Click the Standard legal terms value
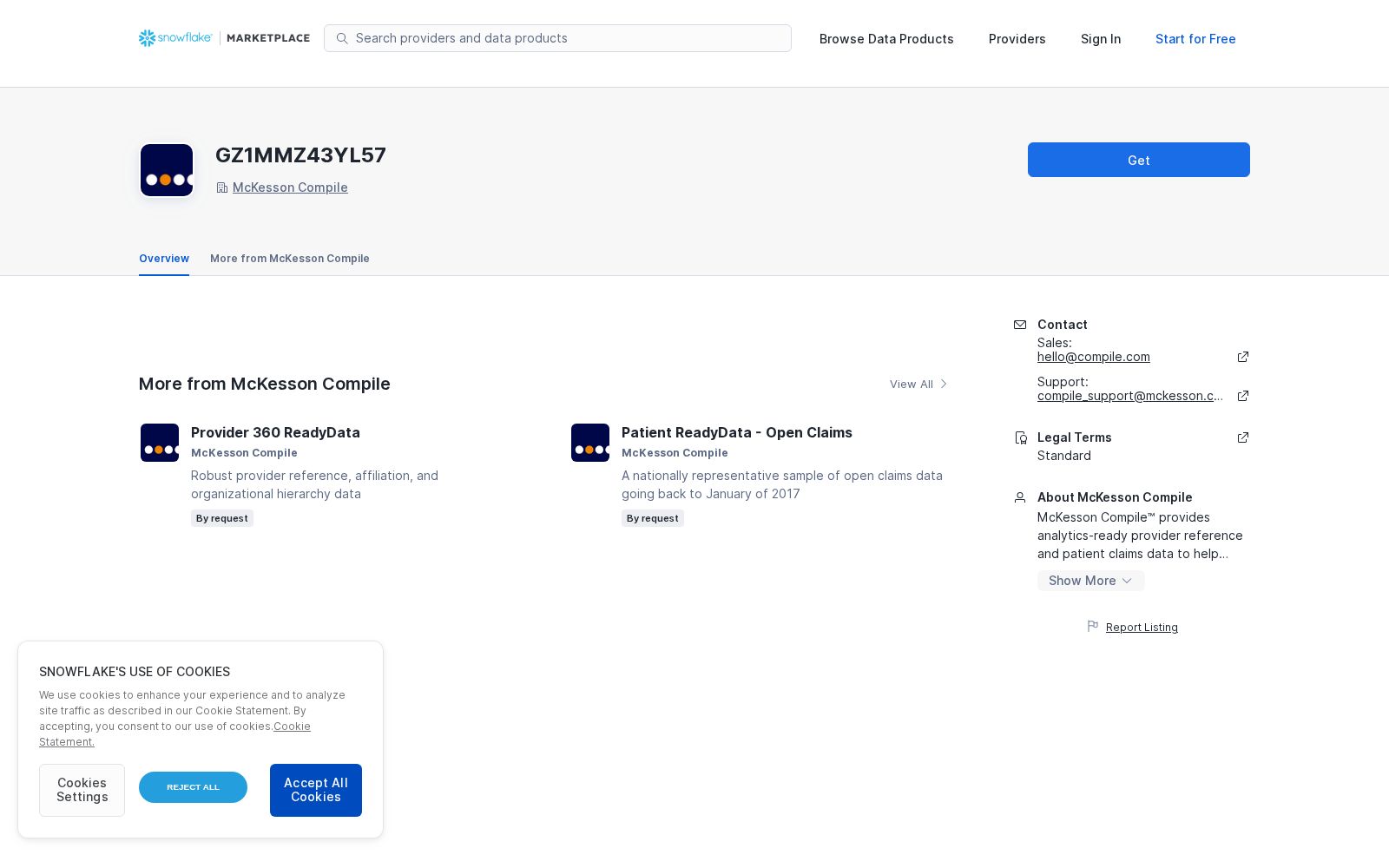 1064,456
